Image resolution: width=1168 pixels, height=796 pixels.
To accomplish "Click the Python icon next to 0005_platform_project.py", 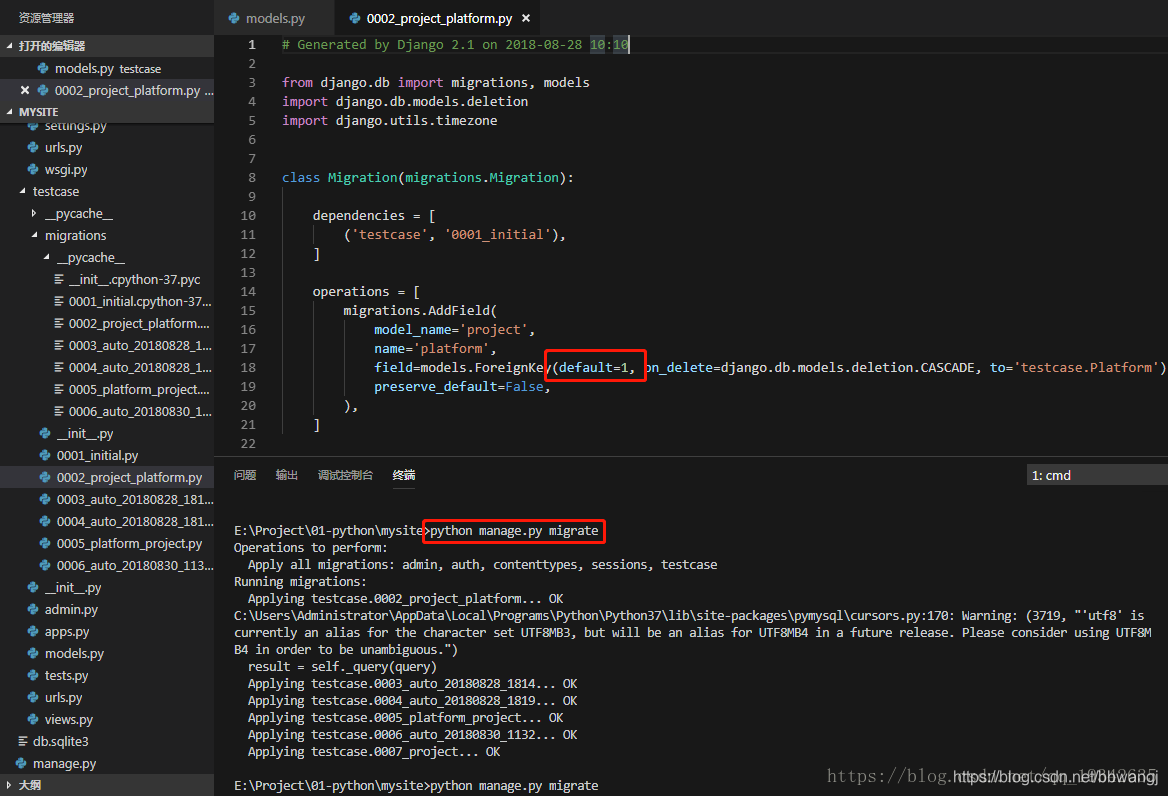I will (47, 543).
